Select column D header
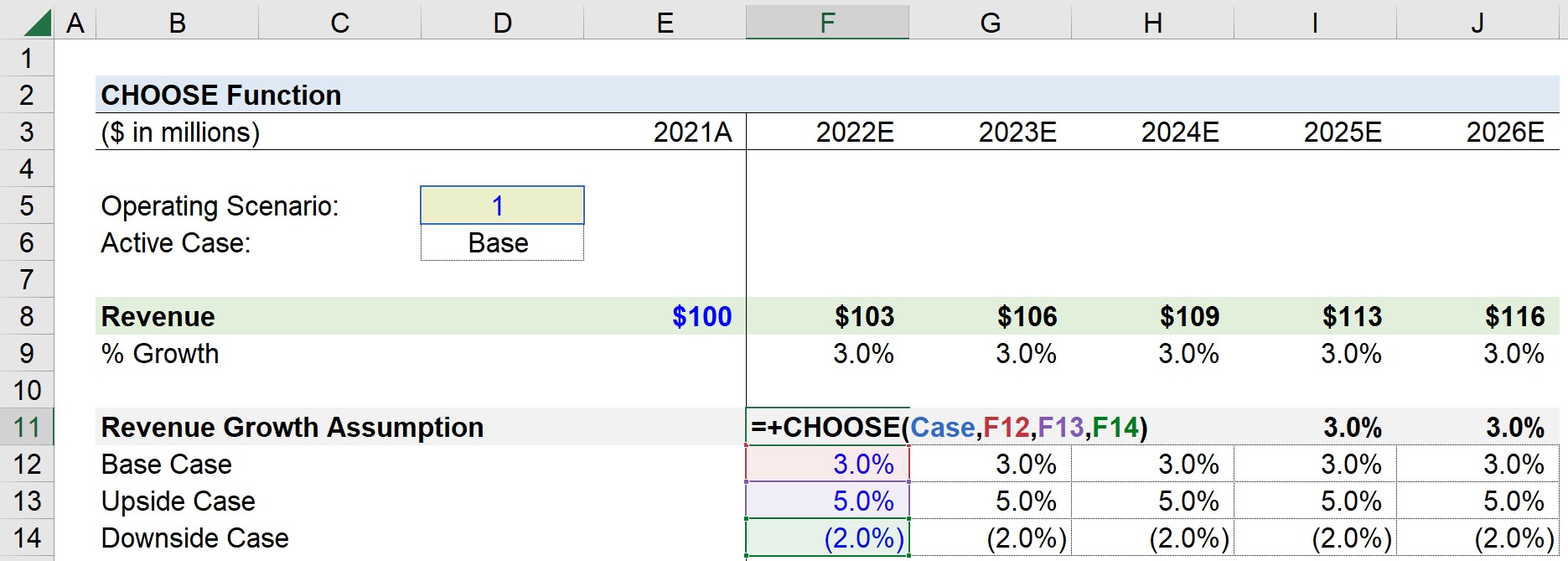The image size is (1568, 561). tap(502, 23)
